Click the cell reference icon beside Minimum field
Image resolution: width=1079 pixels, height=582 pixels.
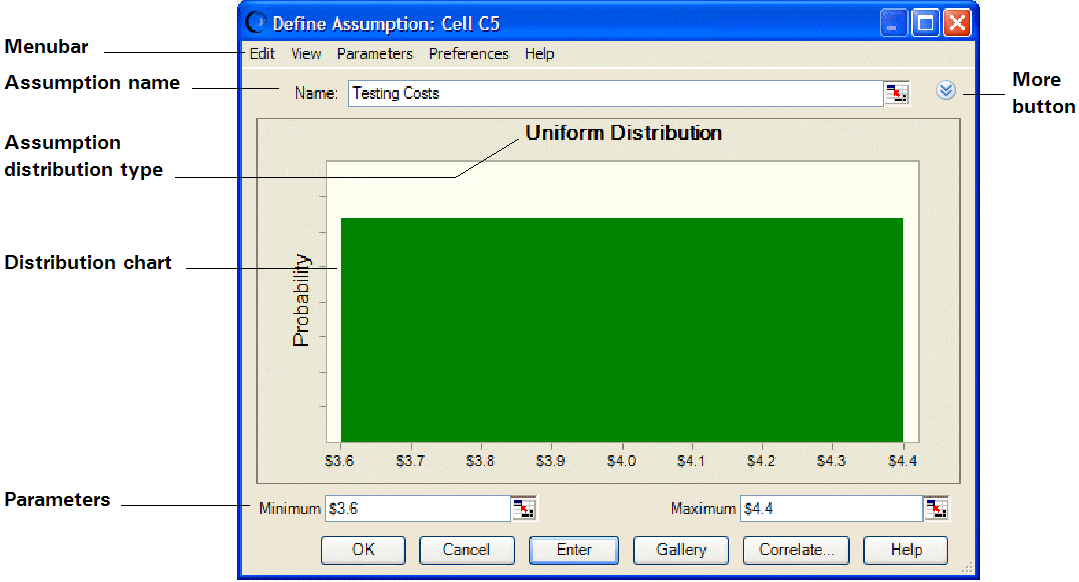point(524,508)
